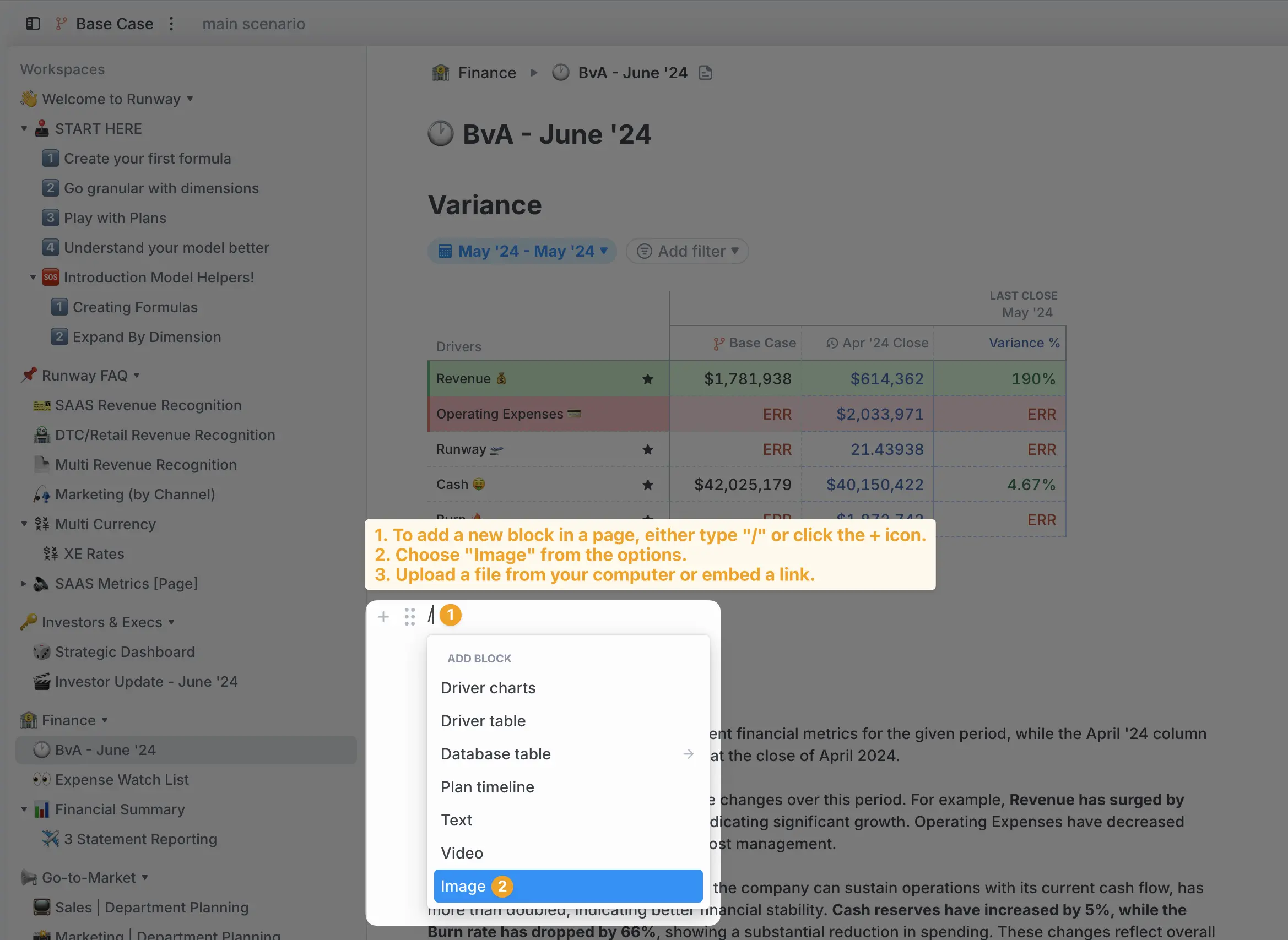Viewport: 1288px width, 940px height.
Task: Open Go granular with dimensions page
Action: [x=161, y=188]
